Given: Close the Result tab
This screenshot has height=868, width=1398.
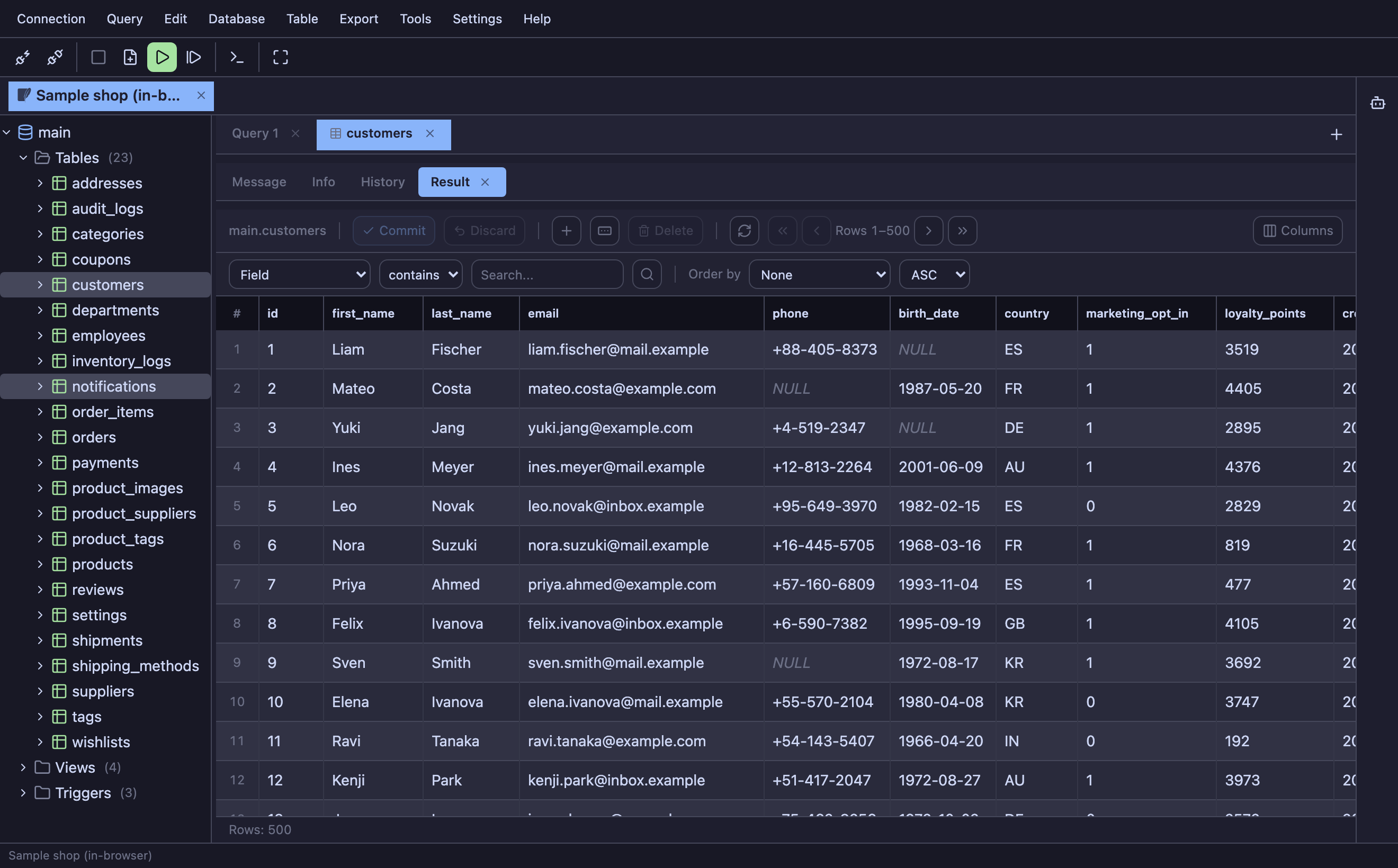Looking at the screenshot, I should pyautogui.click(x=485, y=182).
